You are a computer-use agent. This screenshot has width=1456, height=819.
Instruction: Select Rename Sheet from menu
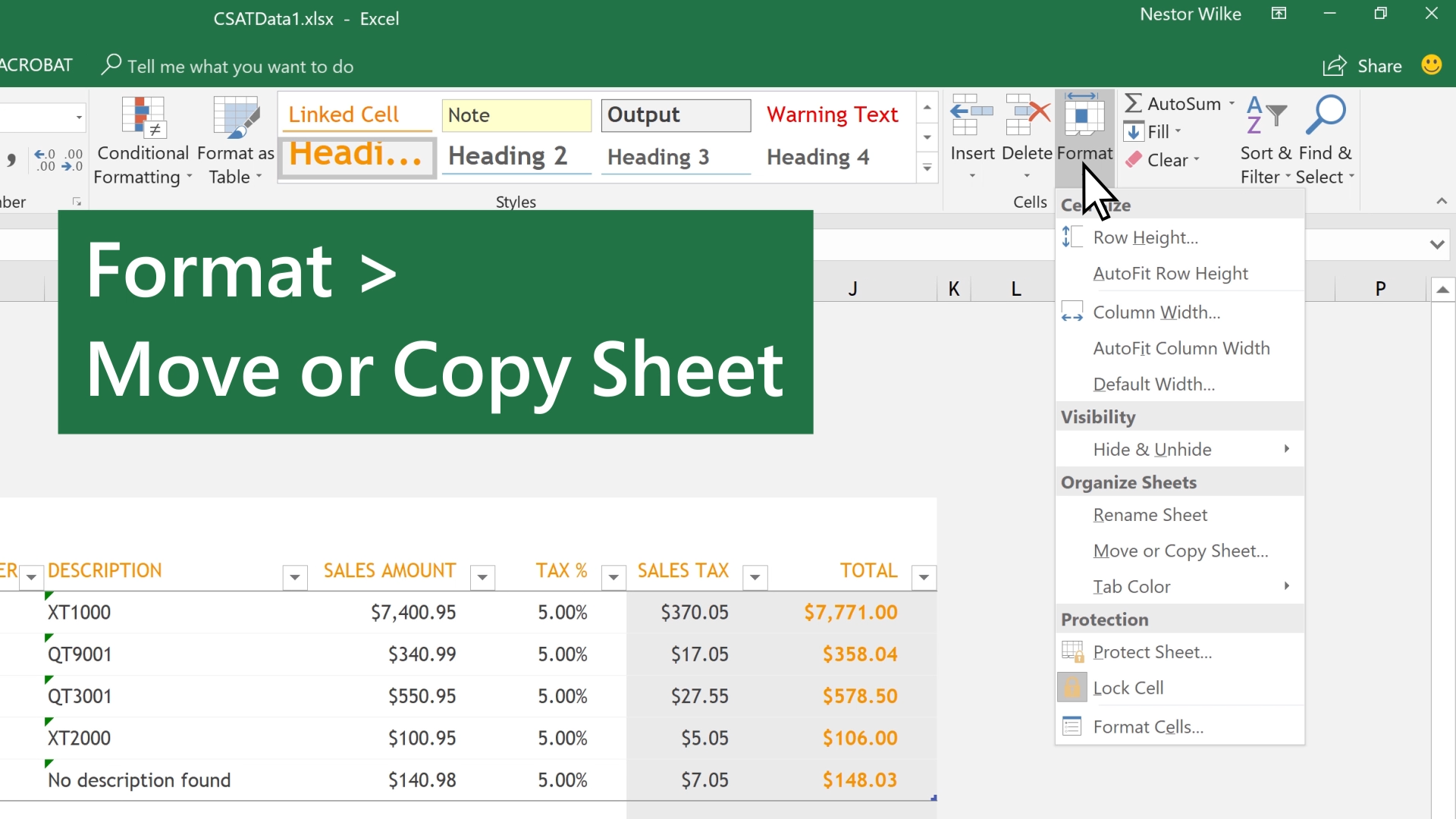pyautogui.click(x=1151, y=514)
